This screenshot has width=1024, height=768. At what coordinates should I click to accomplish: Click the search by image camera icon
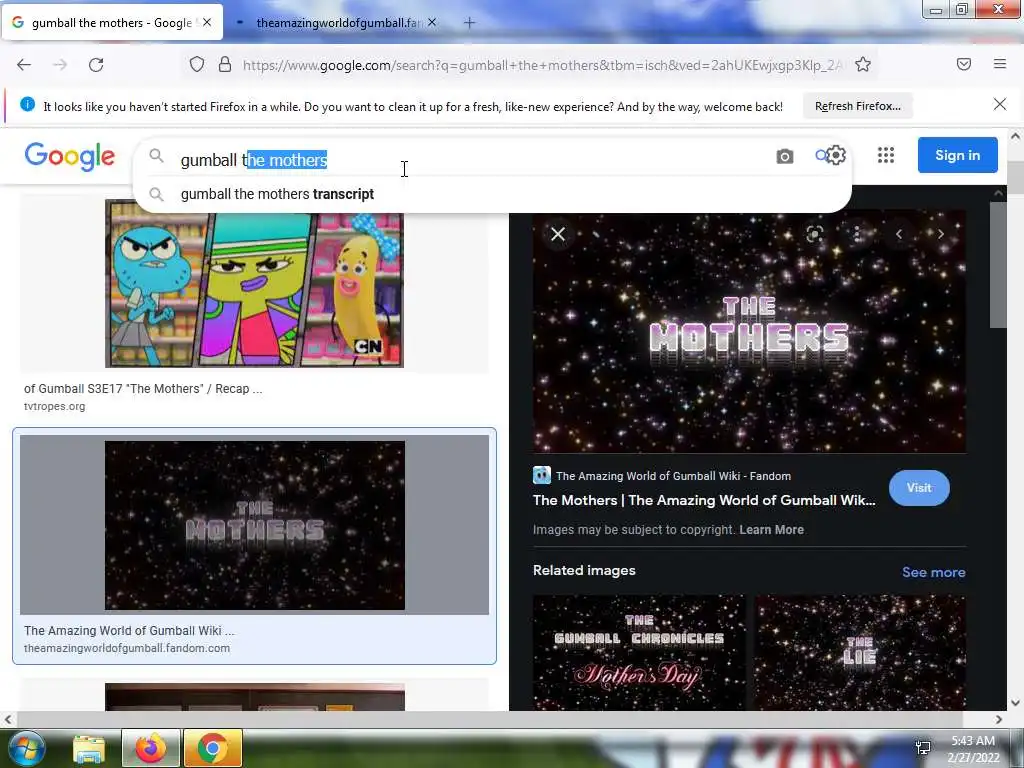784,157
